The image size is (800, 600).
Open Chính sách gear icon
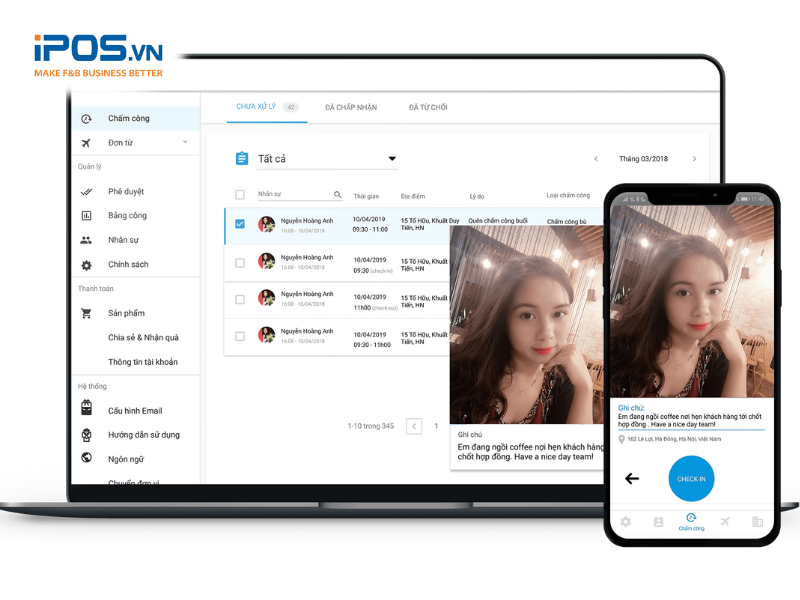pos(87,265)
